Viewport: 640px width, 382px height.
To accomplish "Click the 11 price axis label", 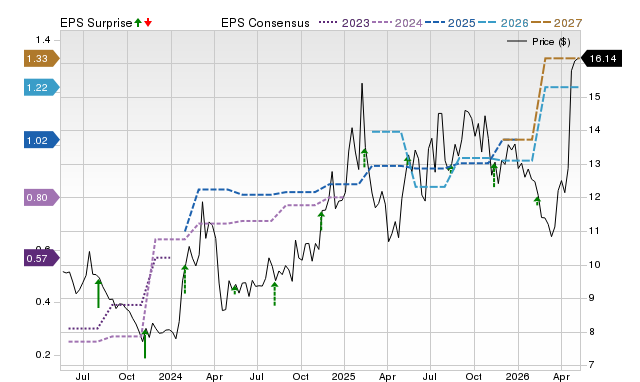I will pyautogui.click(x=594, y=231).
